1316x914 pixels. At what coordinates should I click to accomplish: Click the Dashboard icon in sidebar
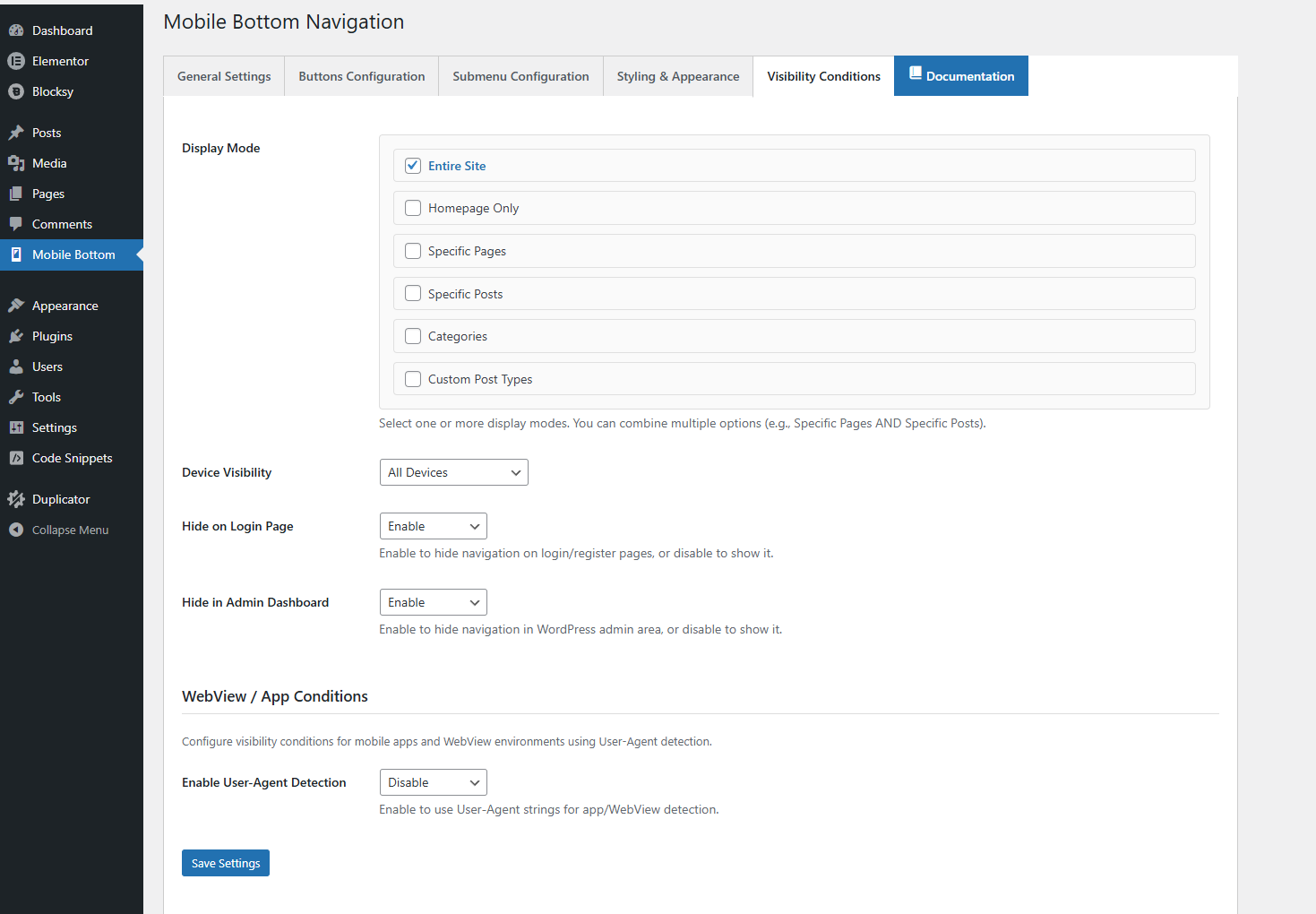(16, 30)
